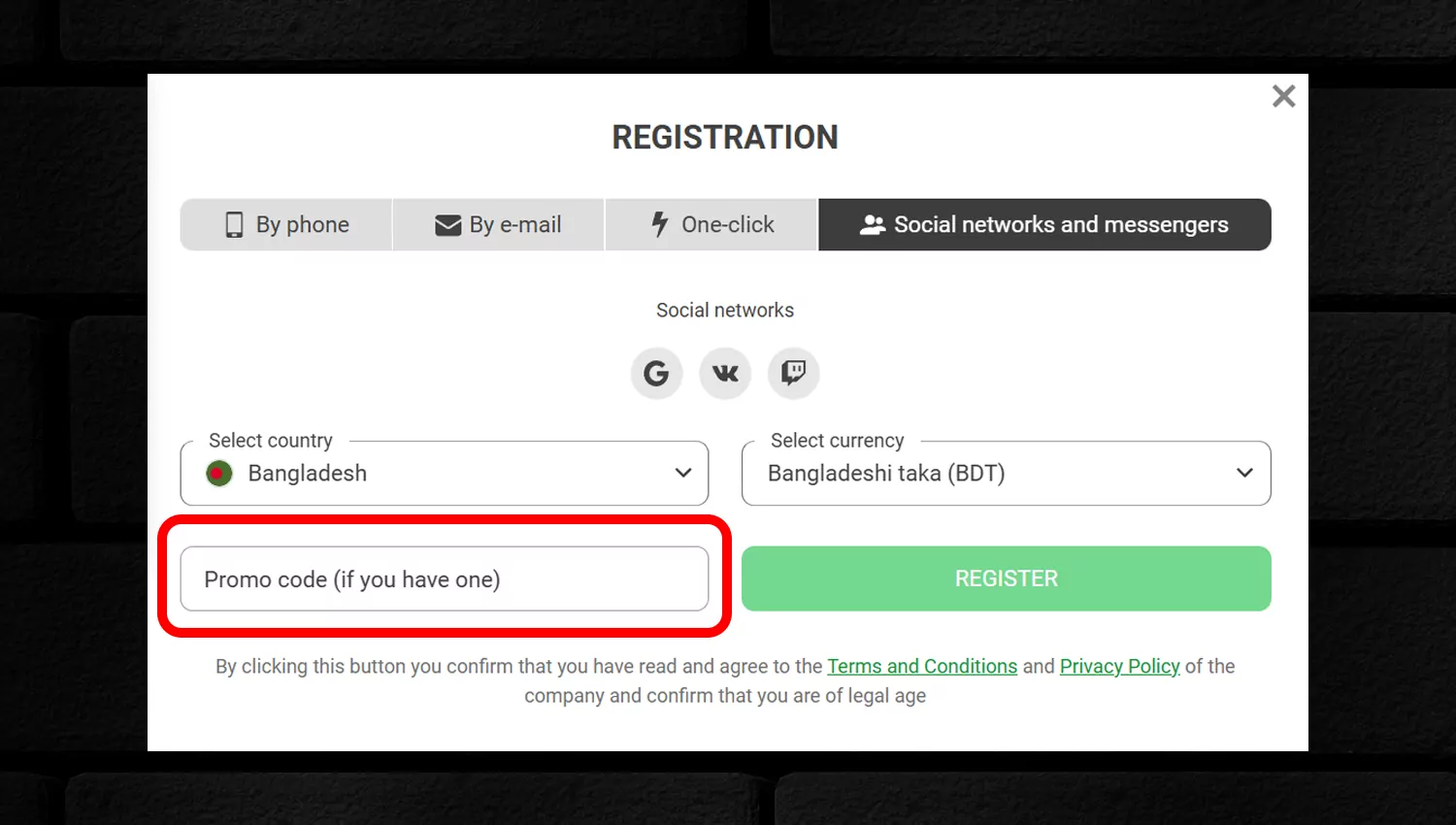
Task: Close the registration dialog with X
Action: (1283, 96)
